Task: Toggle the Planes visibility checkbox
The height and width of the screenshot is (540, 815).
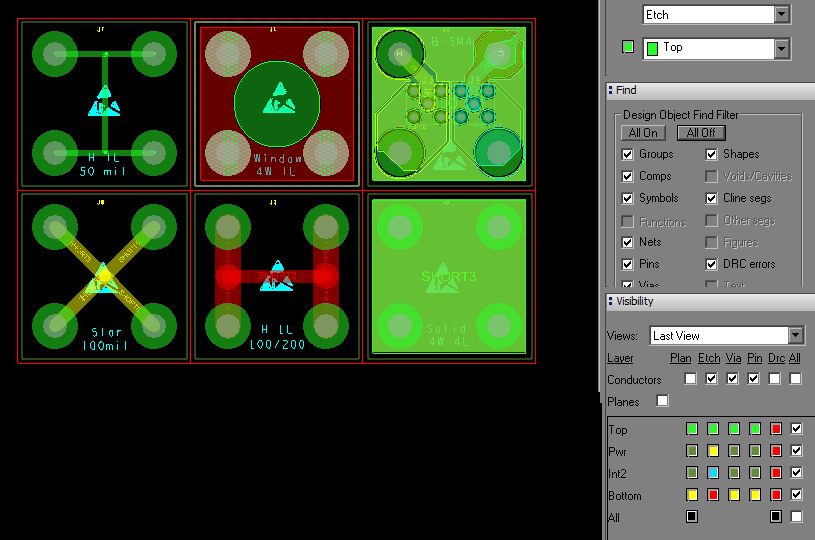Action: [662, 401]
